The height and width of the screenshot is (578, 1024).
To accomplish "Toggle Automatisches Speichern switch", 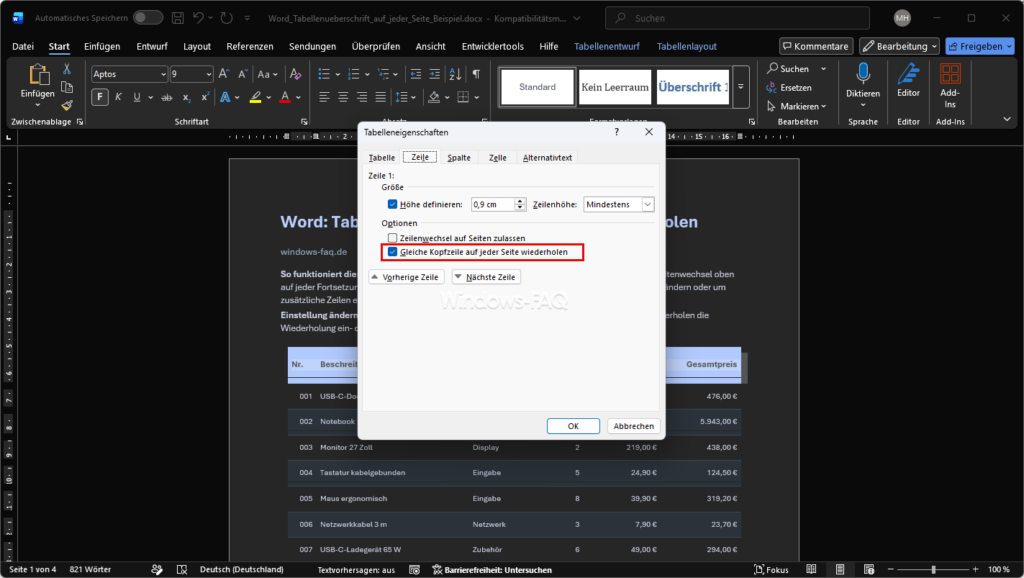I will click(x=148, y=18).
